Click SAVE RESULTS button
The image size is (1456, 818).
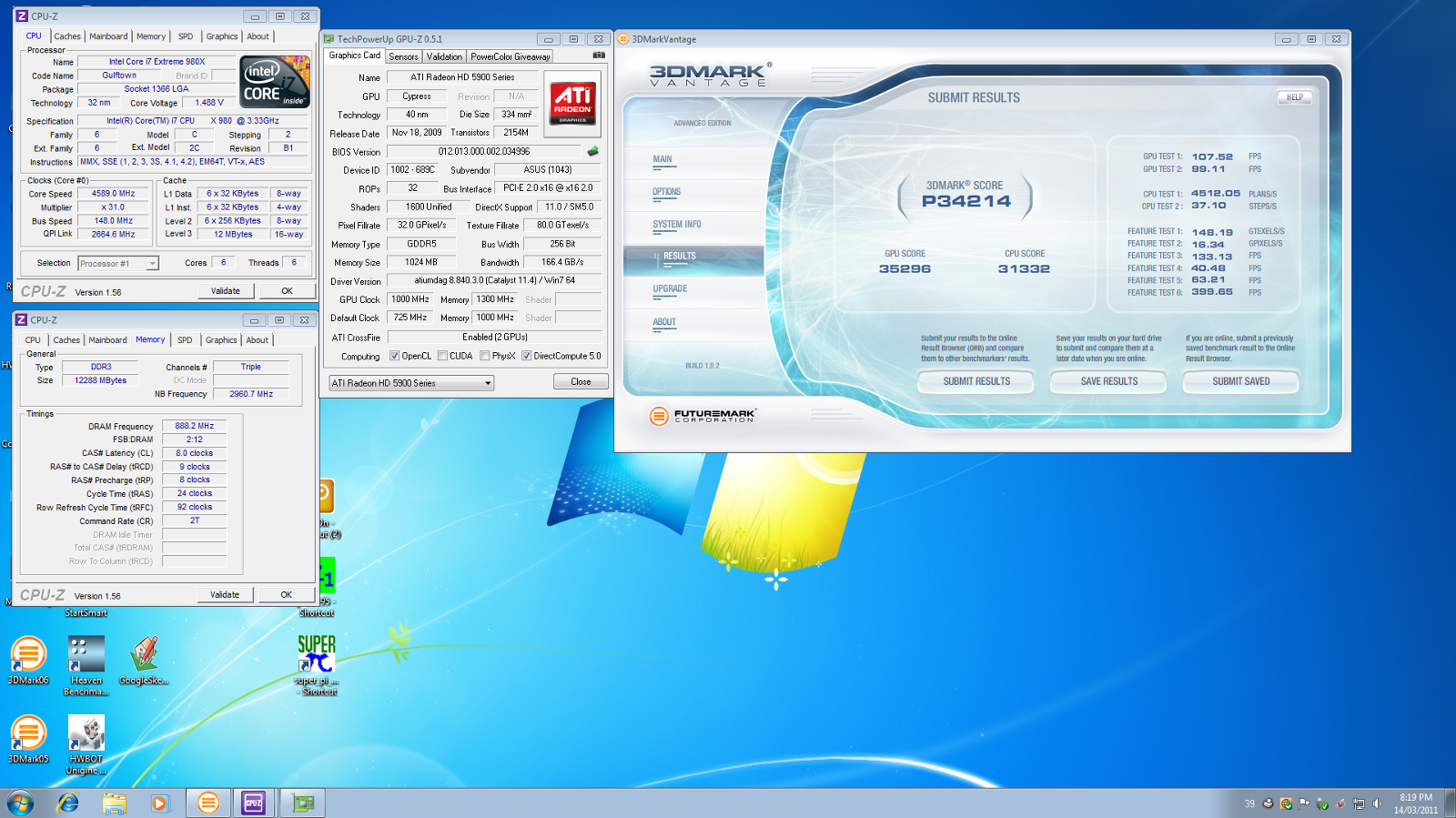tap(1108, 382)
